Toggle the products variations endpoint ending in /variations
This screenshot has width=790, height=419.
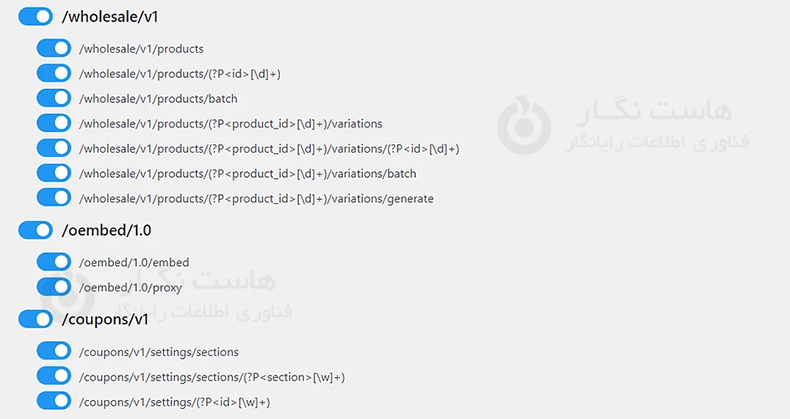click(x=53, y=123)
